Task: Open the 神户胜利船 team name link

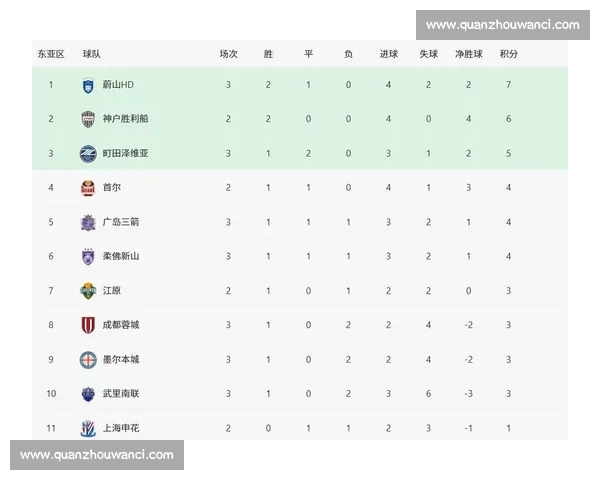Action: coord(125,119)
